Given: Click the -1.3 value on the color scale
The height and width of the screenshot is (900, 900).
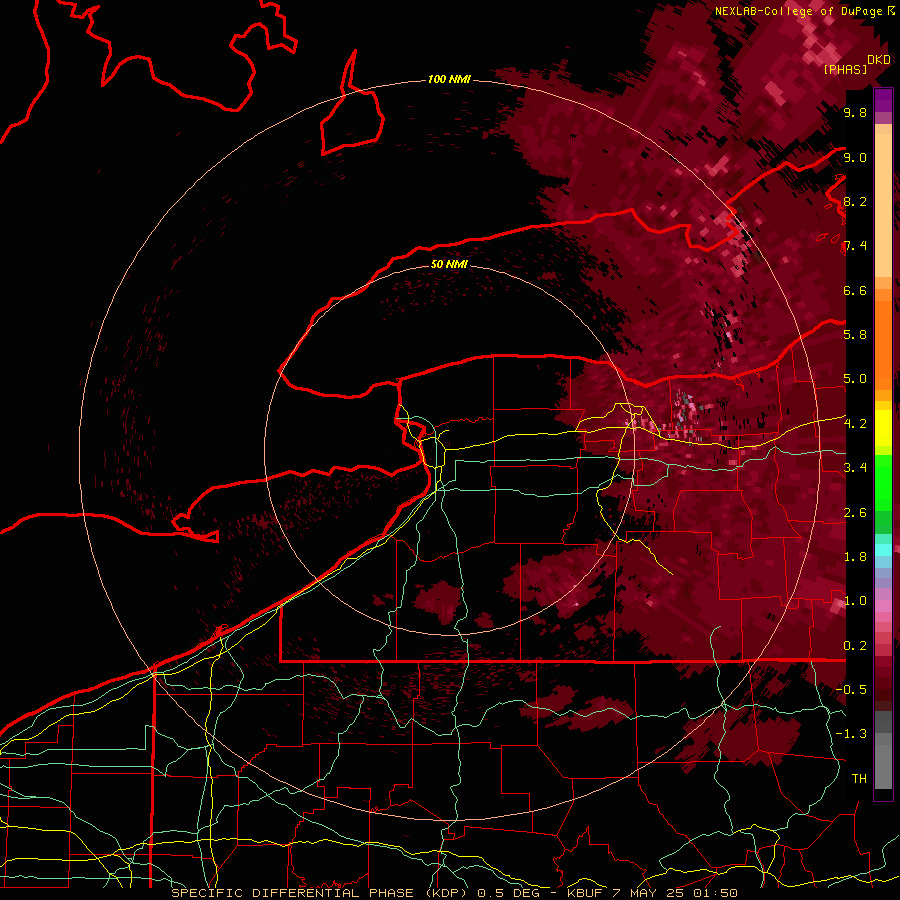Looking at the screenshot, I should [851, 734].
